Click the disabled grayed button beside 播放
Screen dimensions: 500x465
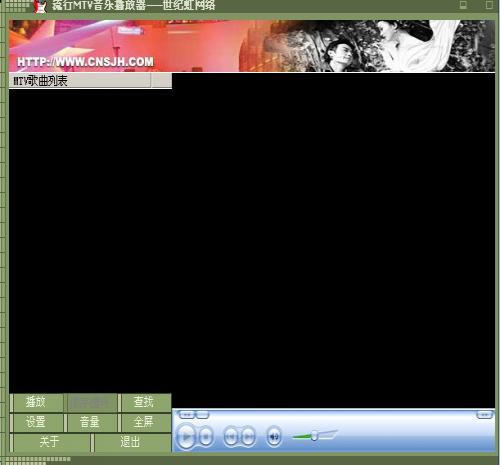click(x=90, y=402)
